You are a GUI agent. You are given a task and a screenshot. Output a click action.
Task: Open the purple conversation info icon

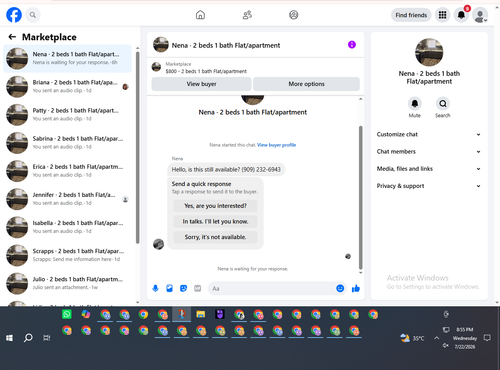352,45
